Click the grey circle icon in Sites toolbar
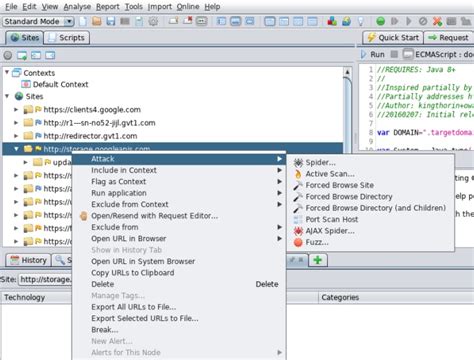This screenshot has width=474, height=360. click(8, 55)
